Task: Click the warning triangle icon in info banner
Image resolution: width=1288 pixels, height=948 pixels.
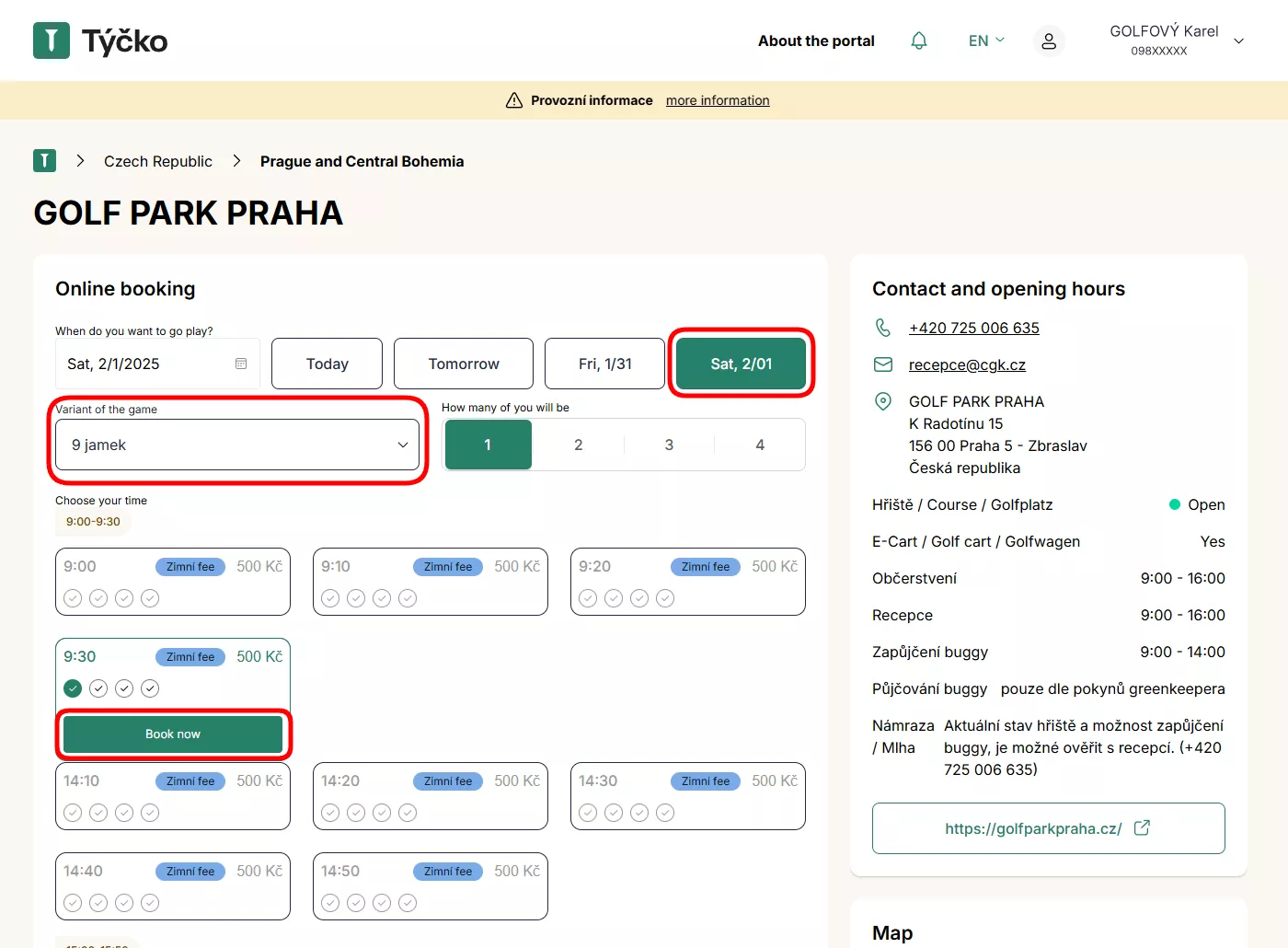Action: point(514,100)
